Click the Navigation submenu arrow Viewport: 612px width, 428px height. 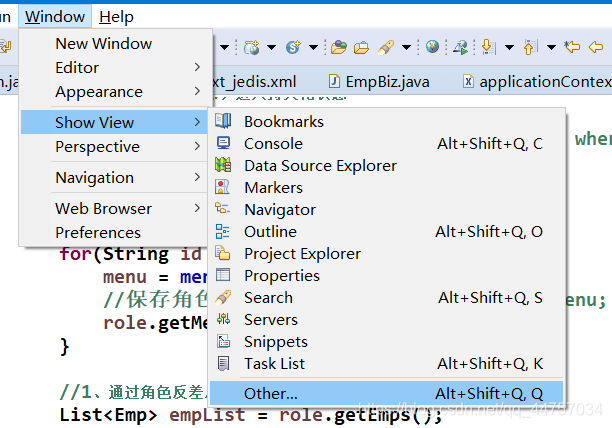(x=197, y=177)
